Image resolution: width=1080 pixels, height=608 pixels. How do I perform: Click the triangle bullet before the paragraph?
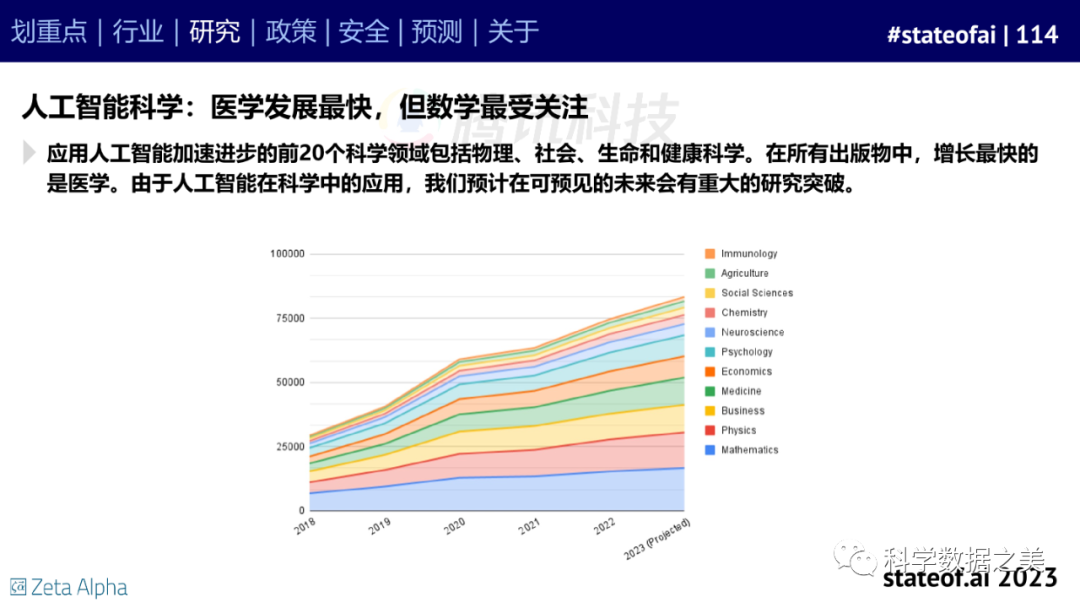(29, 153)
